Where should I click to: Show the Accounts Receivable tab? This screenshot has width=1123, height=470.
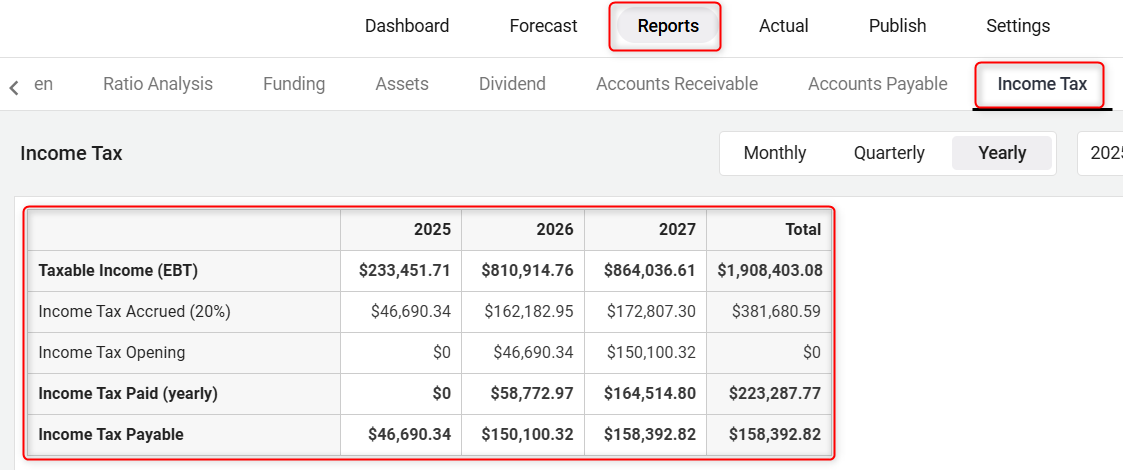[x=677, y=84]
